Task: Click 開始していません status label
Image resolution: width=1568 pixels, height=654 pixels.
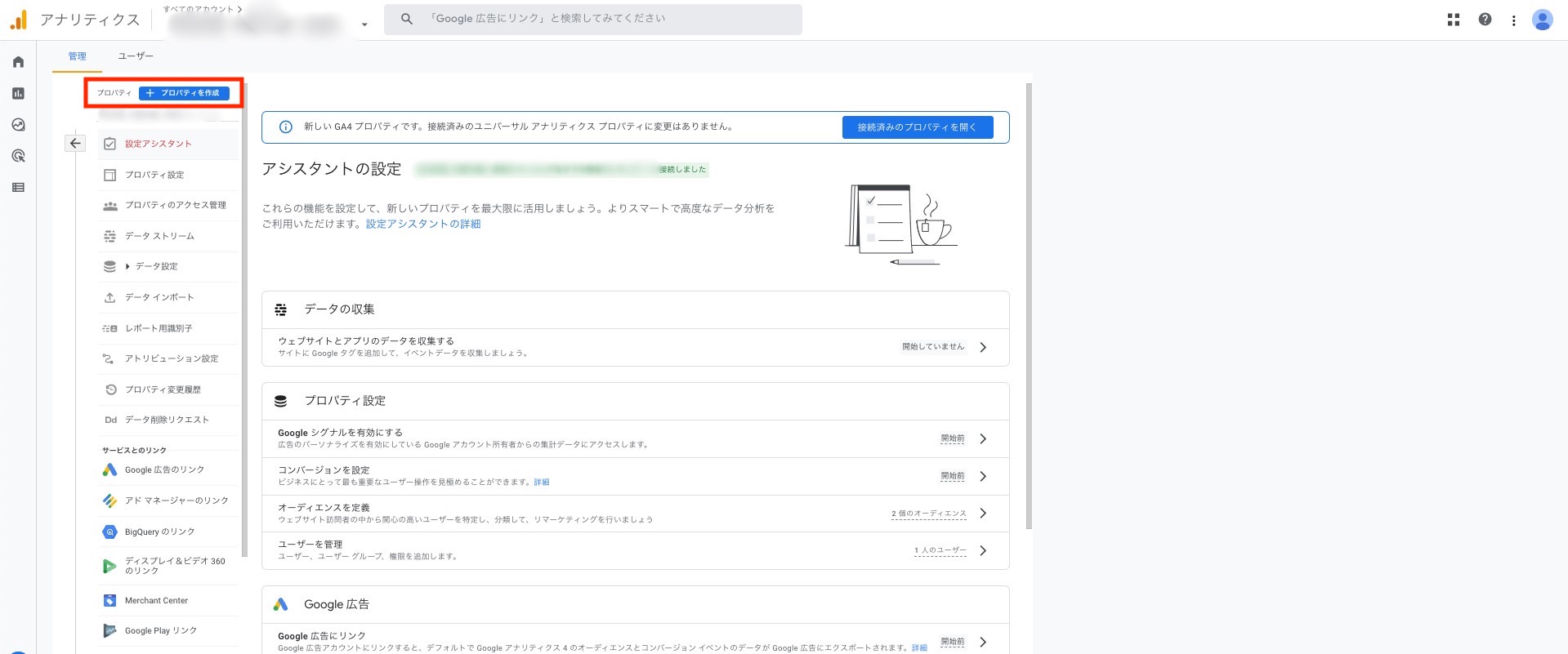Action: (x=933, y=347)
